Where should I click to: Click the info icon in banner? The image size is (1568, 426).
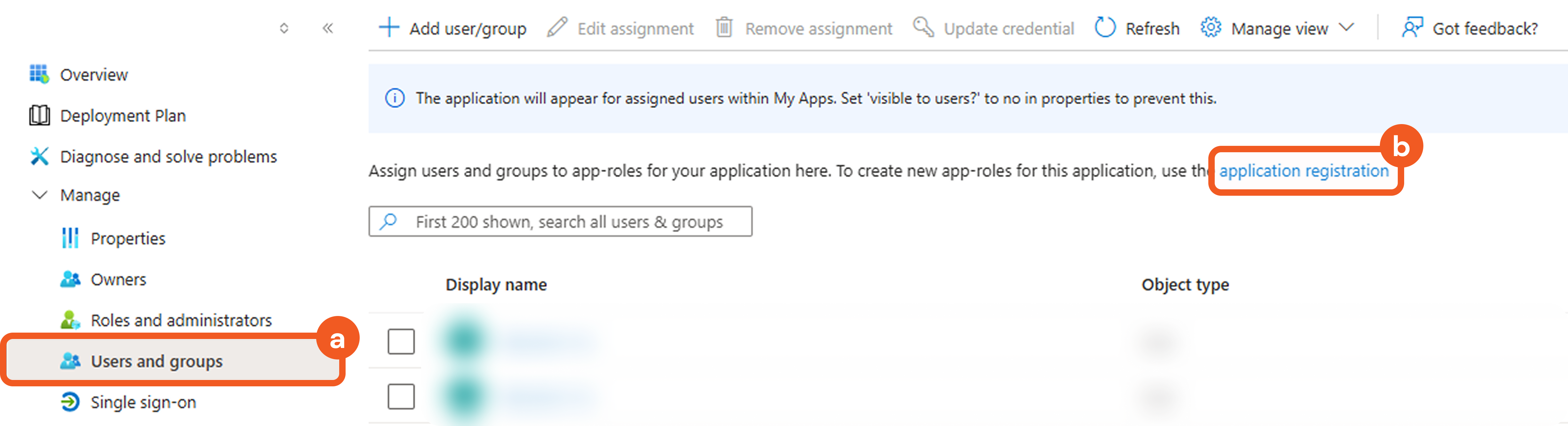click(395, 98)
